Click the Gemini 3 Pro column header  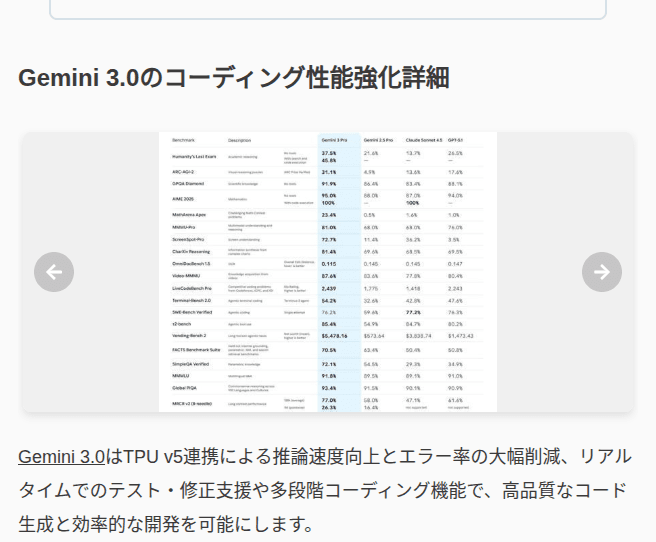pyautogui.click(x=333, y=140)
